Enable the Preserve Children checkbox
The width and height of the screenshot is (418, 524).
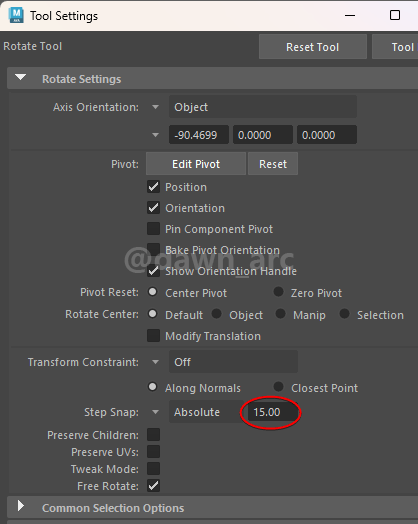tap(153, 435)
